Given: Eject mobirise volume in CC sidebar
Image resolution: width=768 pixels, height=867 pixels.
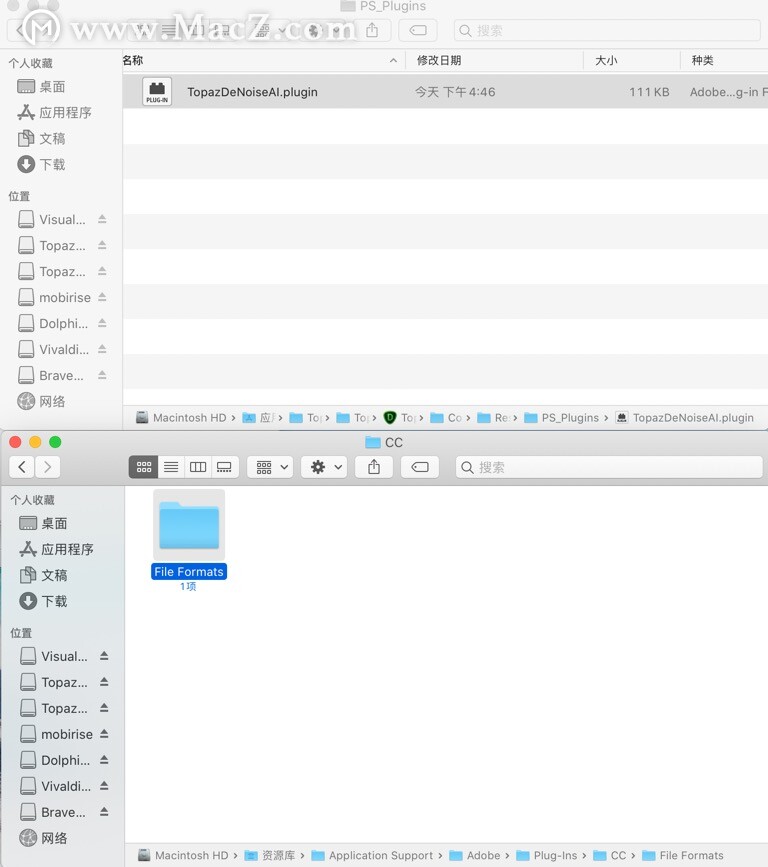Looking at the screenshot, I should 104,734.
